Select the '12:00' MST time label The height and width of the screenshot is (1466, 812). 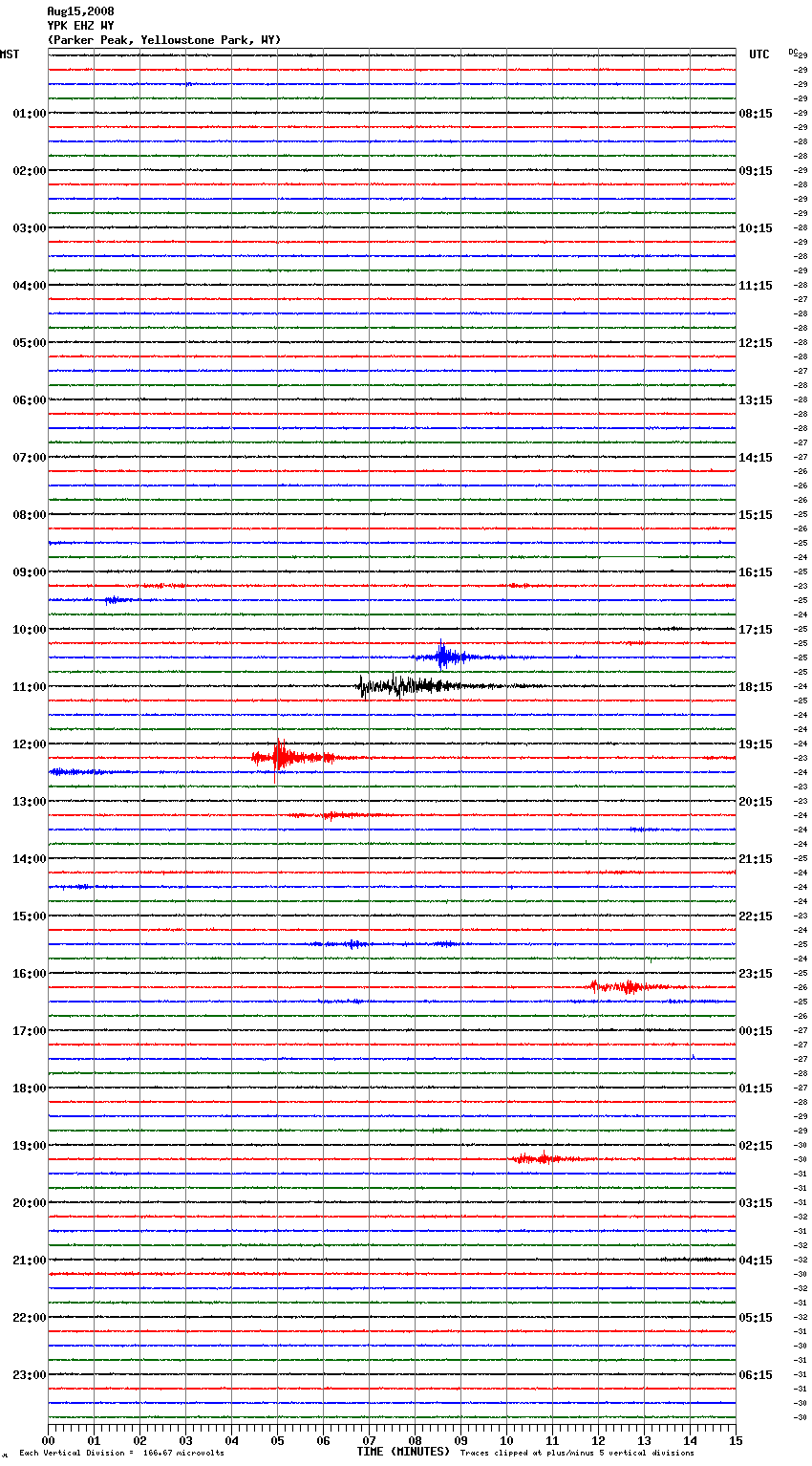click(30, 744)
